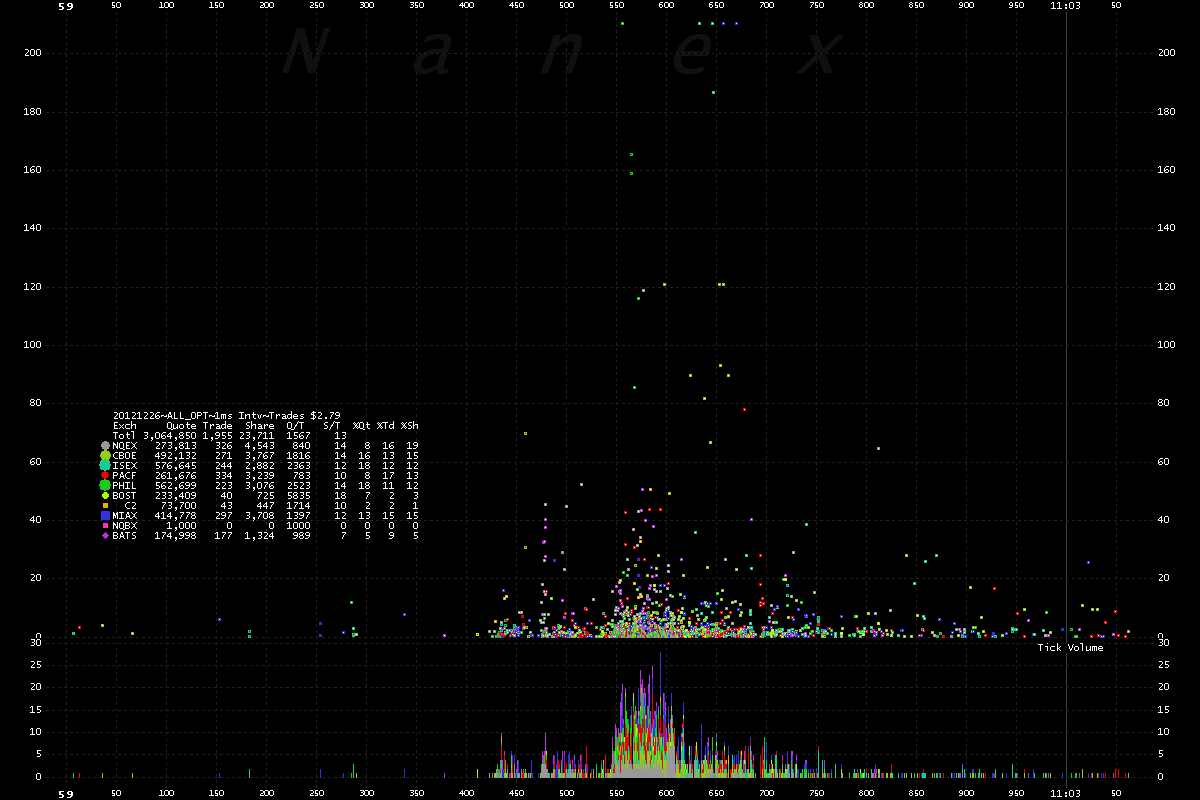Click the blue MIAX legend square

point(105,515)
